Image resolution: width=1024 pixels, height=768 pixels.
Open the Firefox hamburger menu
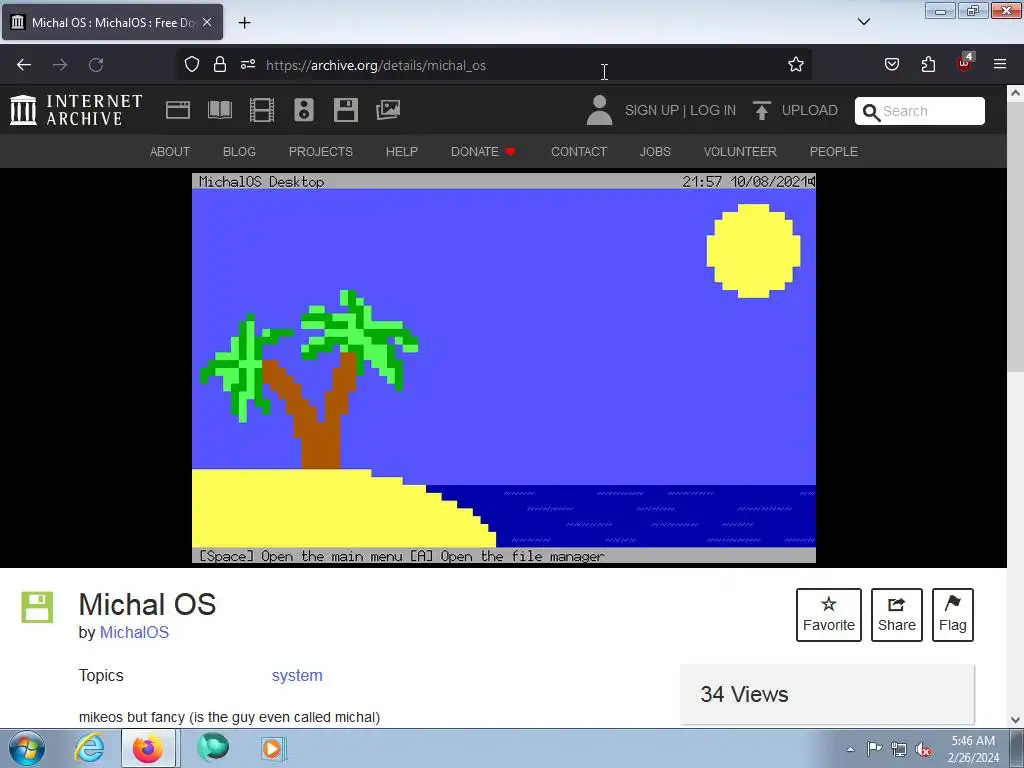1000,65
